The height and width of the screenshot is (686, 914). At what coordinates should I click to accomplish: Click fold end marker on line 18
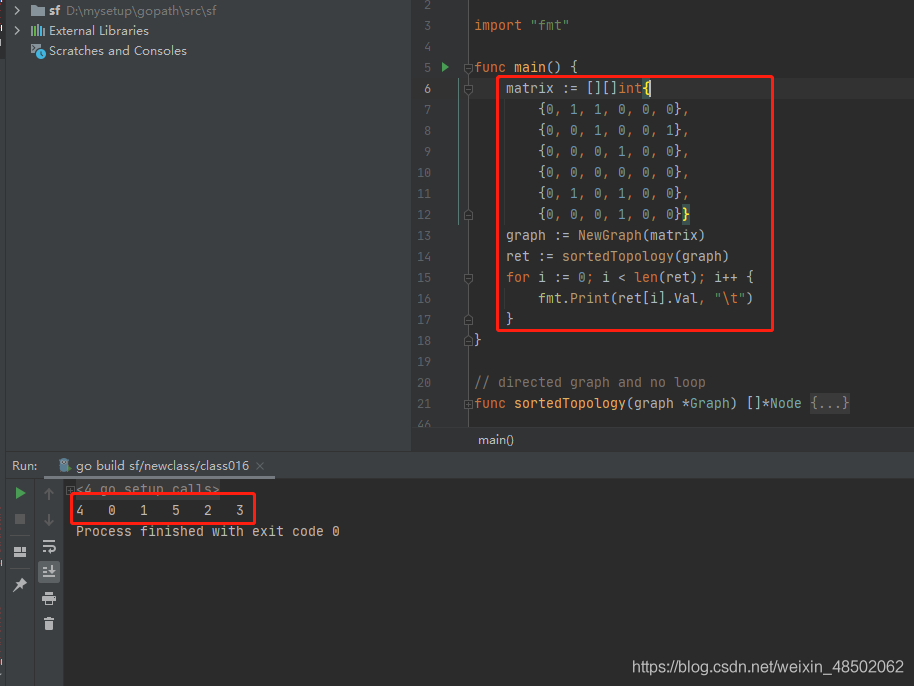pos(468,341)
